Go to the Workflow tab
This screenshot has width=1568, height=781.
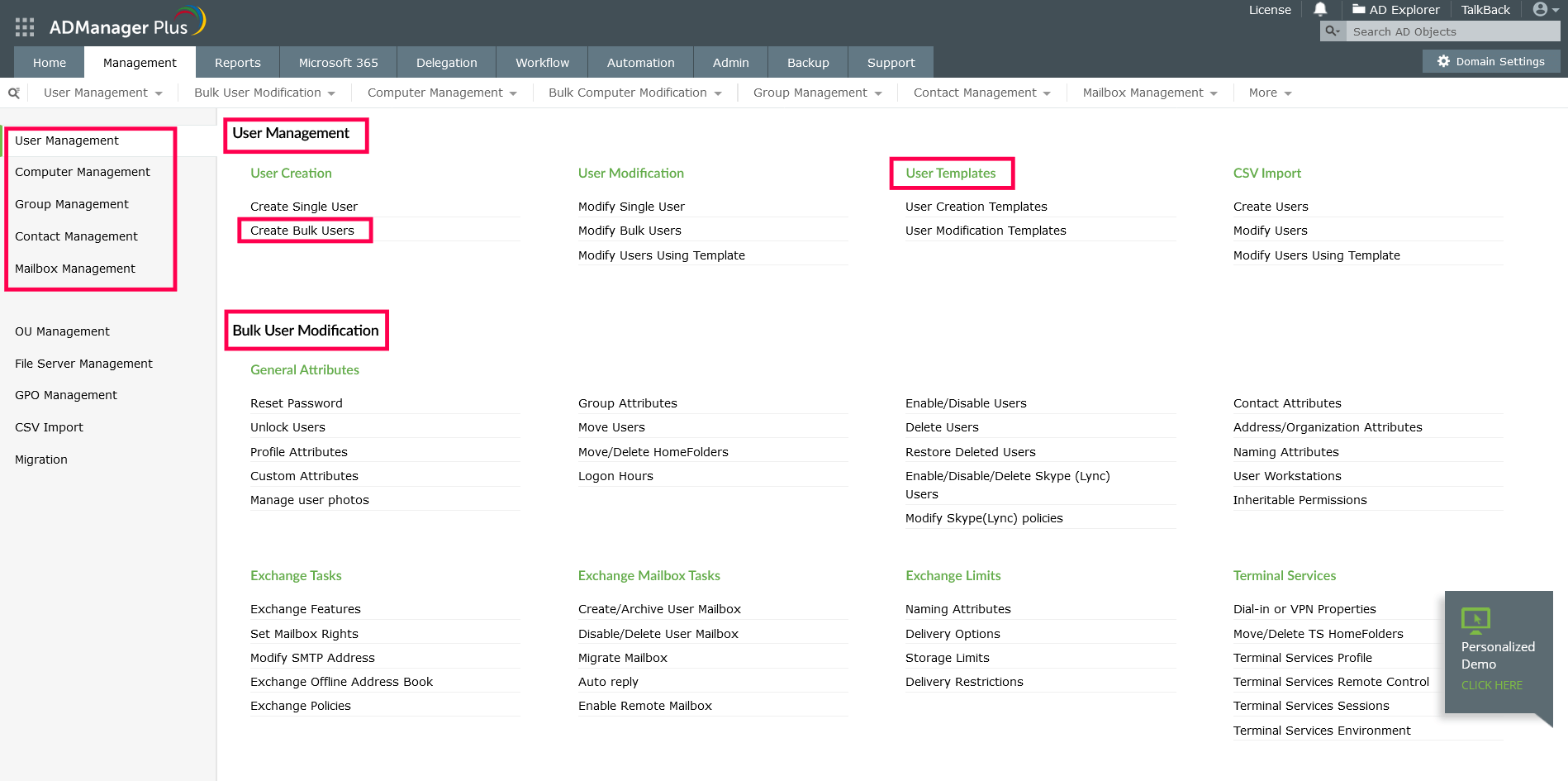pos(543,62)
